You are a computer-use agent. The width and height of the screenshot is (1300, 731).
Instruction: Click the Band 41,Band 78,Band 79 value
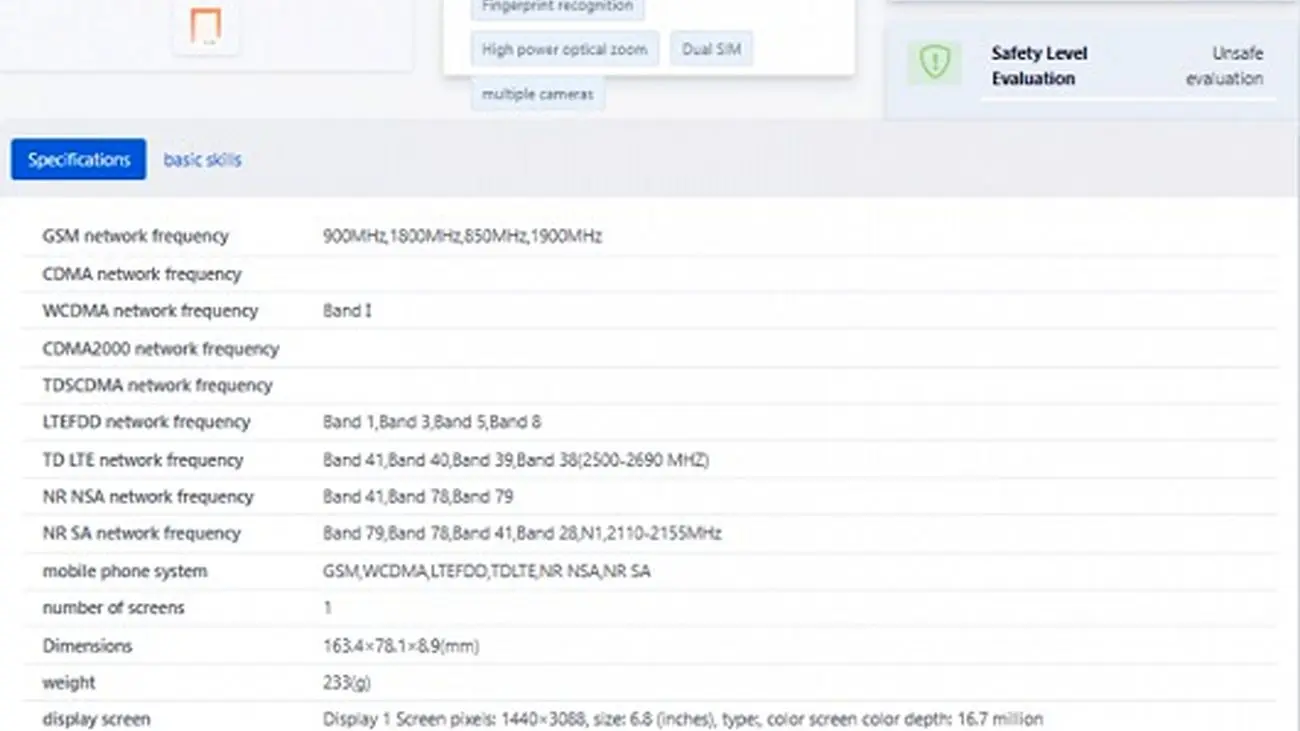point(418,497)
